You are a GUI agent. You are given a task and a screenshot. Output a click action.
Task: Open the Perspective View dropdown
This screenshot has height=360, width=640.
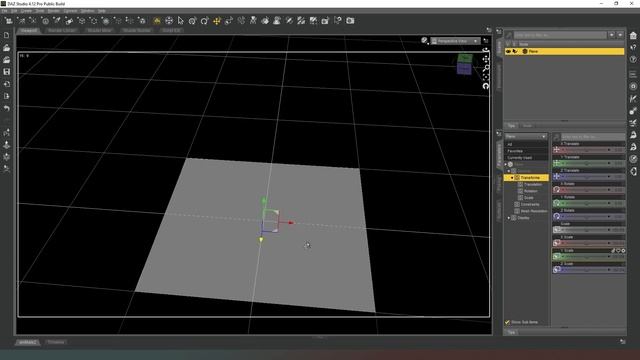pos(455,41)
